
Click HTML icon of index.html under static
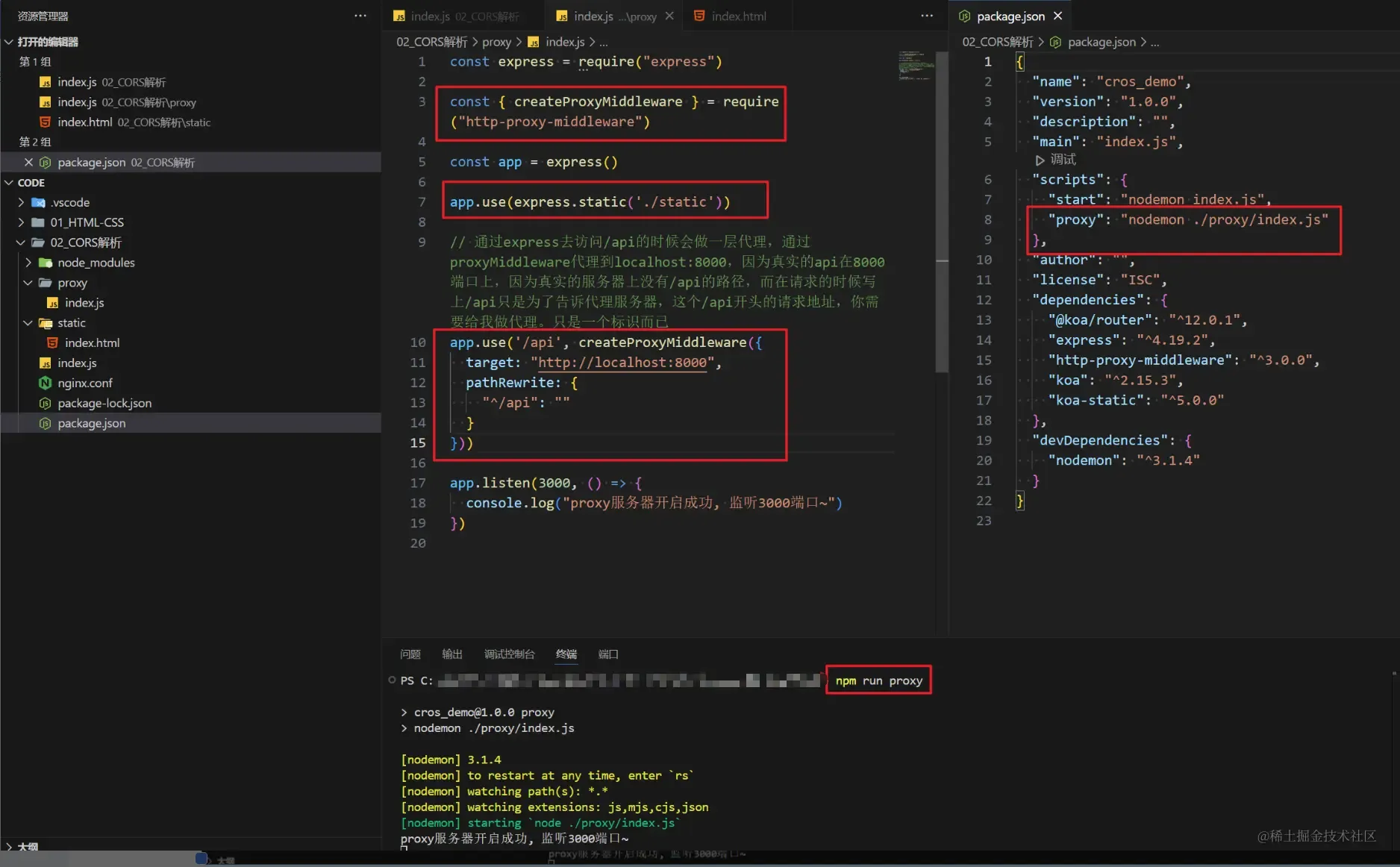point(52,343)
